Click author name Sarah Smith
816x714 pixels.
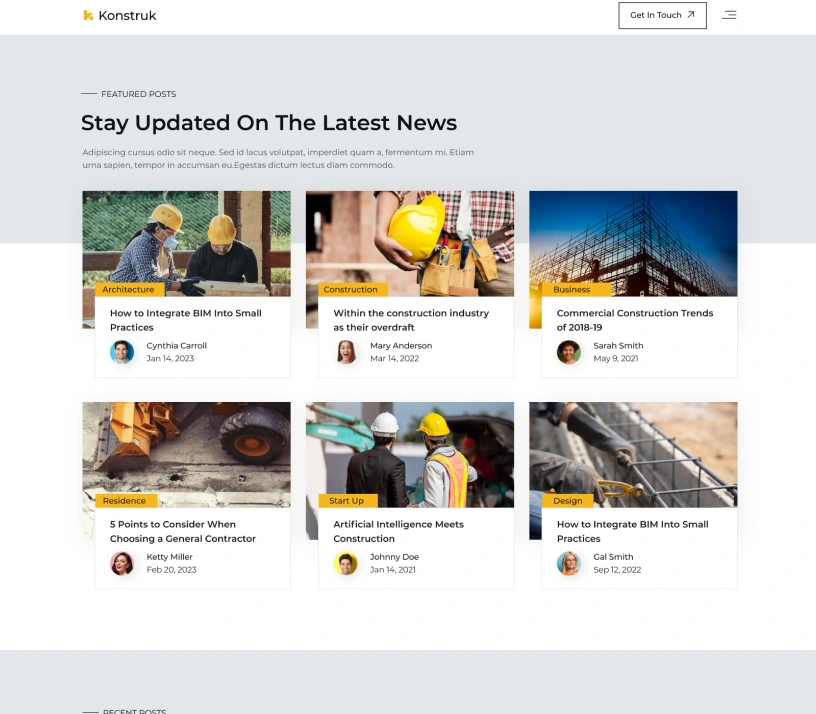(x=618, y=346)
